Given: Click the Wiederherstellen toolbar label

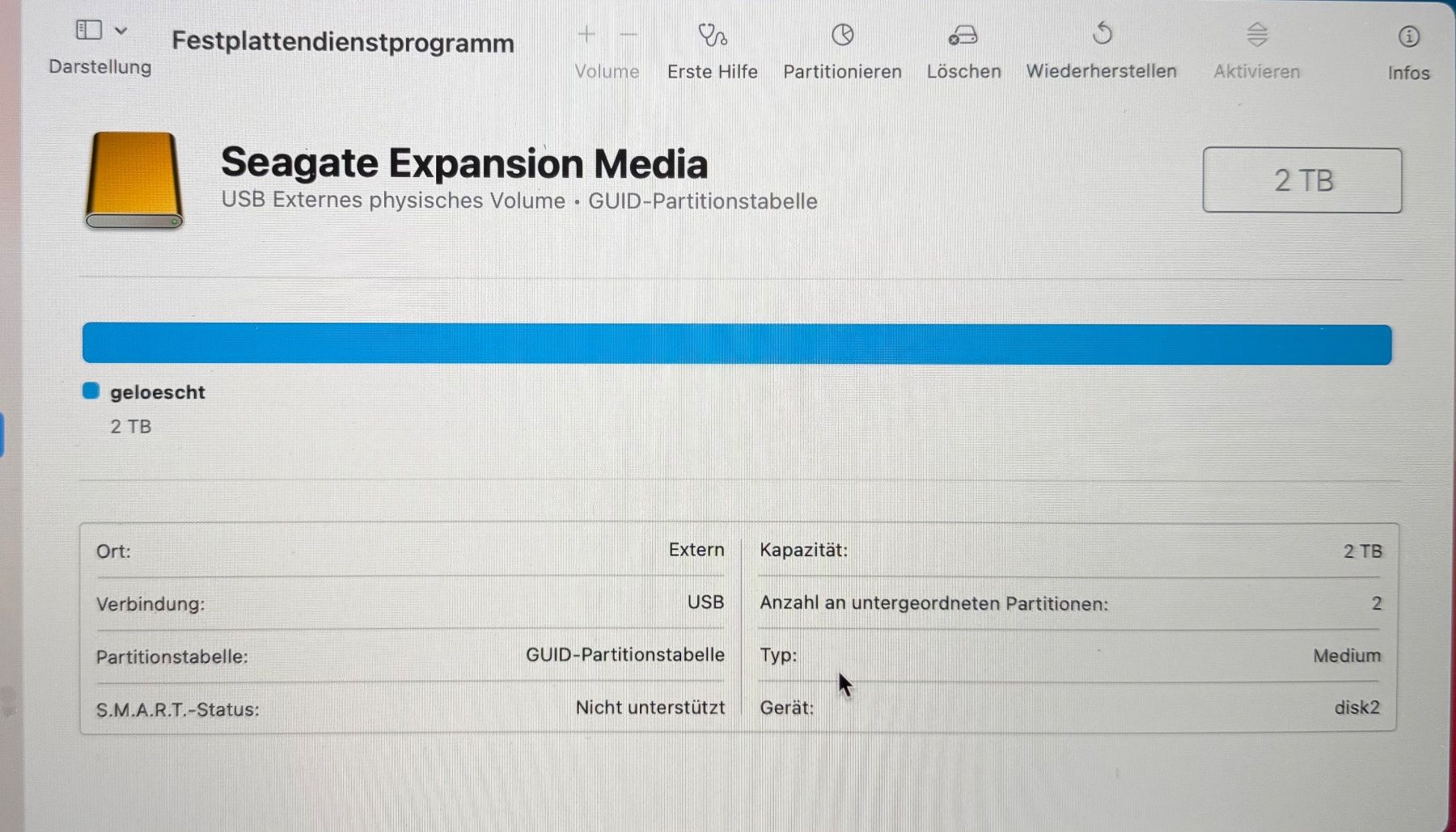Looking at the screenshot, I should 1102,71.
